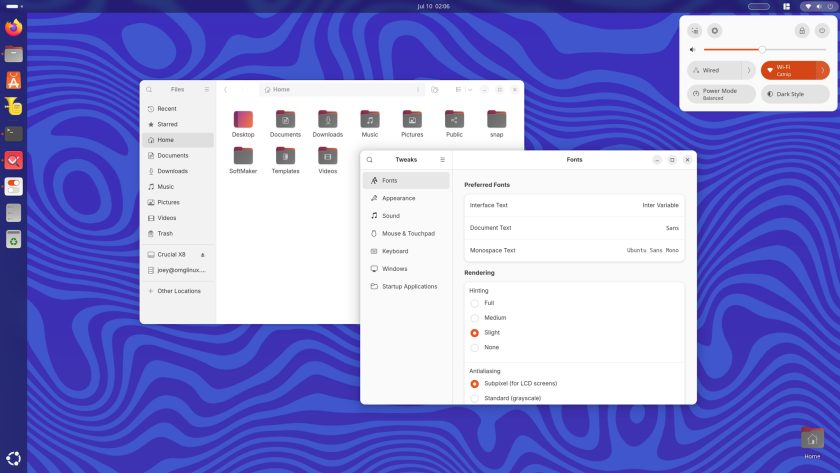Toggle the Wi-Fi connection
840x473 pixels.
[788, 70]
